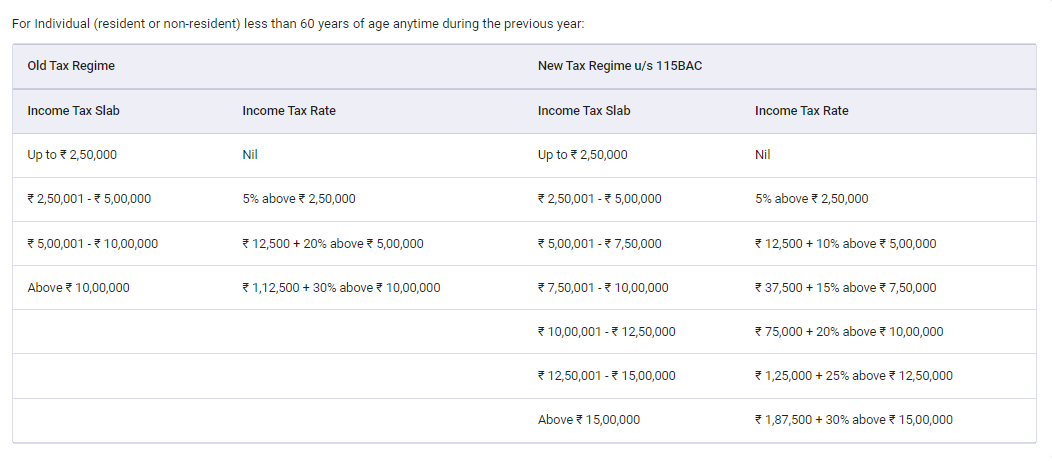The image size is (1052, 461).
Task: Click the Old Tax Regime header
Action: point(71,66)
